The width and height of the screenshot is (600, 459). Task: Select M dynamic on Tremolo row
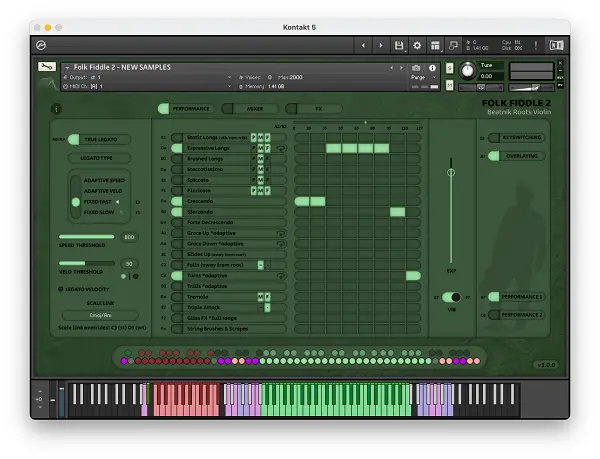(x=260, y=297)
